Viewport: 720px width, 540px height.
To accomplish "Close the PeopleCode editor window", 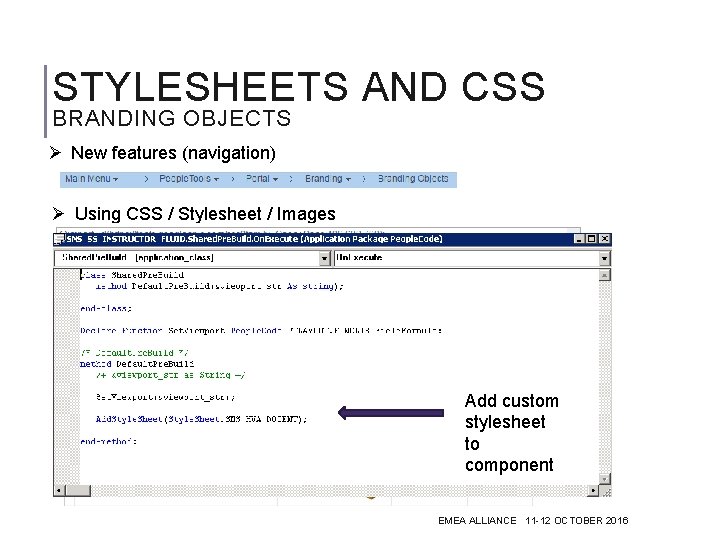I will click(x=605, y=239).
